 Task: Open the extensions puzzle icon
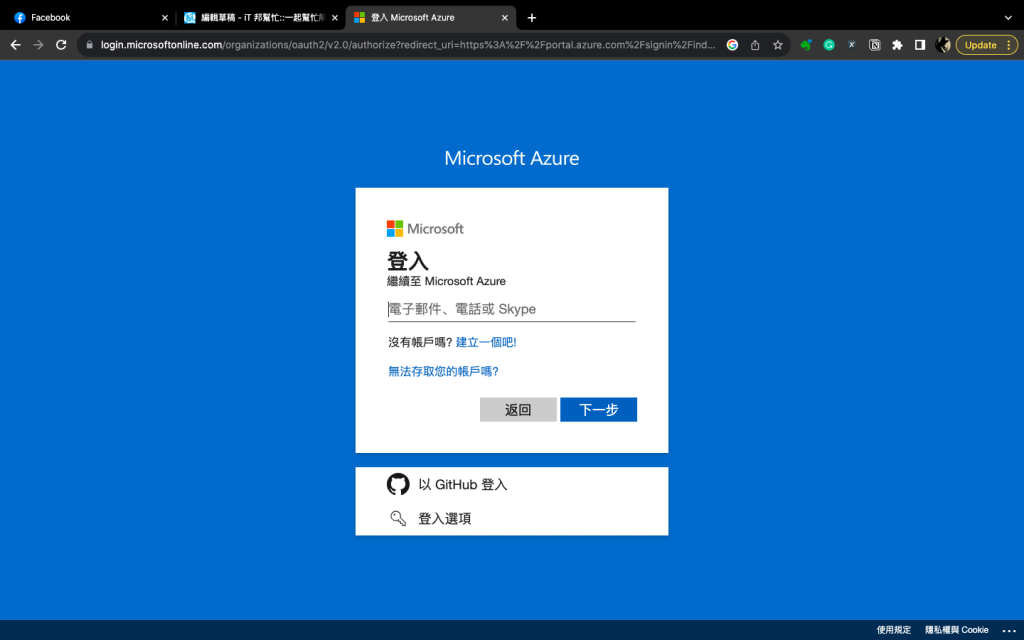(x=897, y=45)
